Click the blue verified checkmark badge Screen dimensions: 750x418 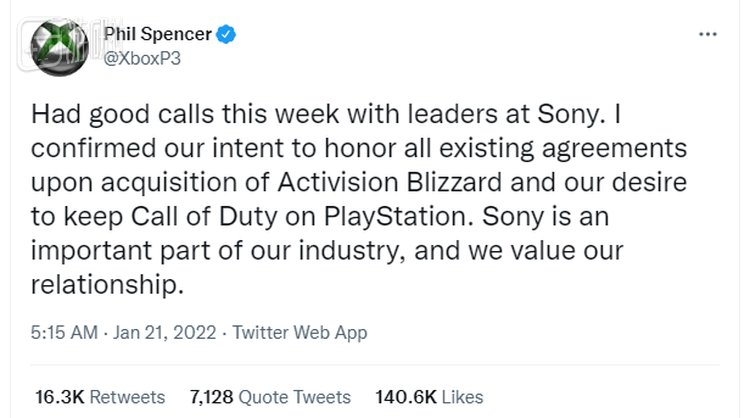pyautogui.click(x=228, y=35)
